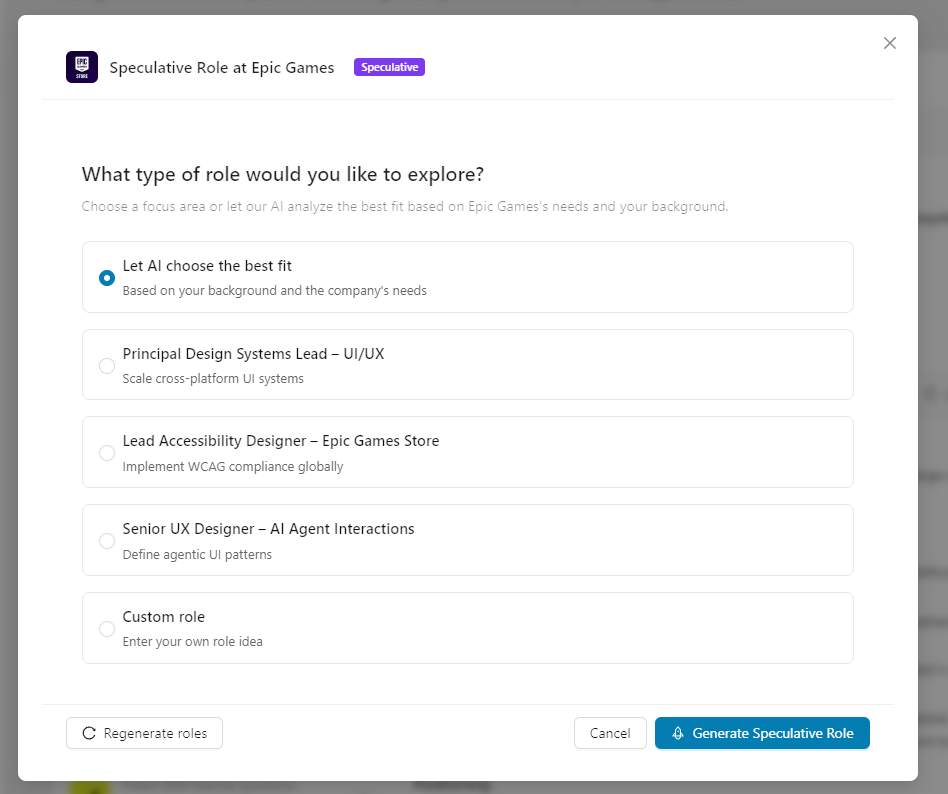This screenshot has height=794, width=948.
Task: Select Lead Accessibility Designer radio option
Action: (107, 453)
